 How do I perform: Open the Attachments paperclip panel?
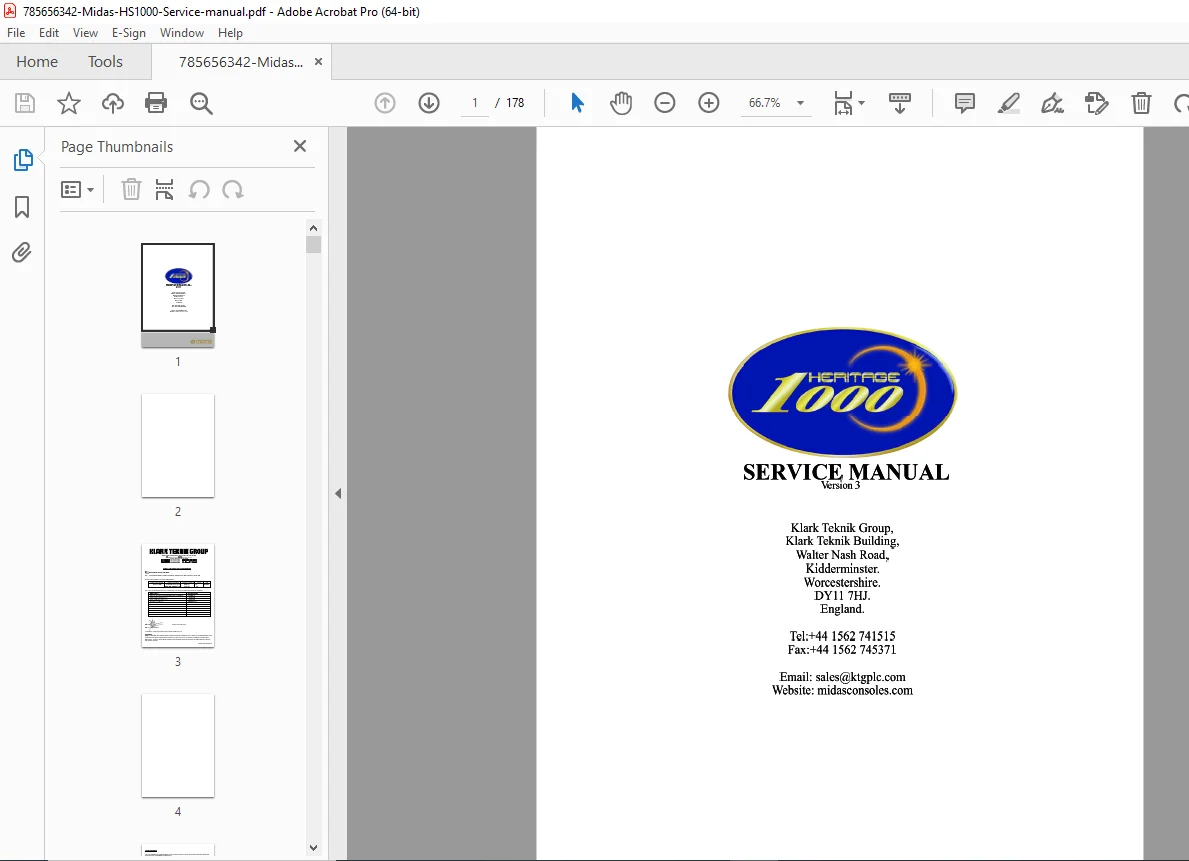(22, 252)
